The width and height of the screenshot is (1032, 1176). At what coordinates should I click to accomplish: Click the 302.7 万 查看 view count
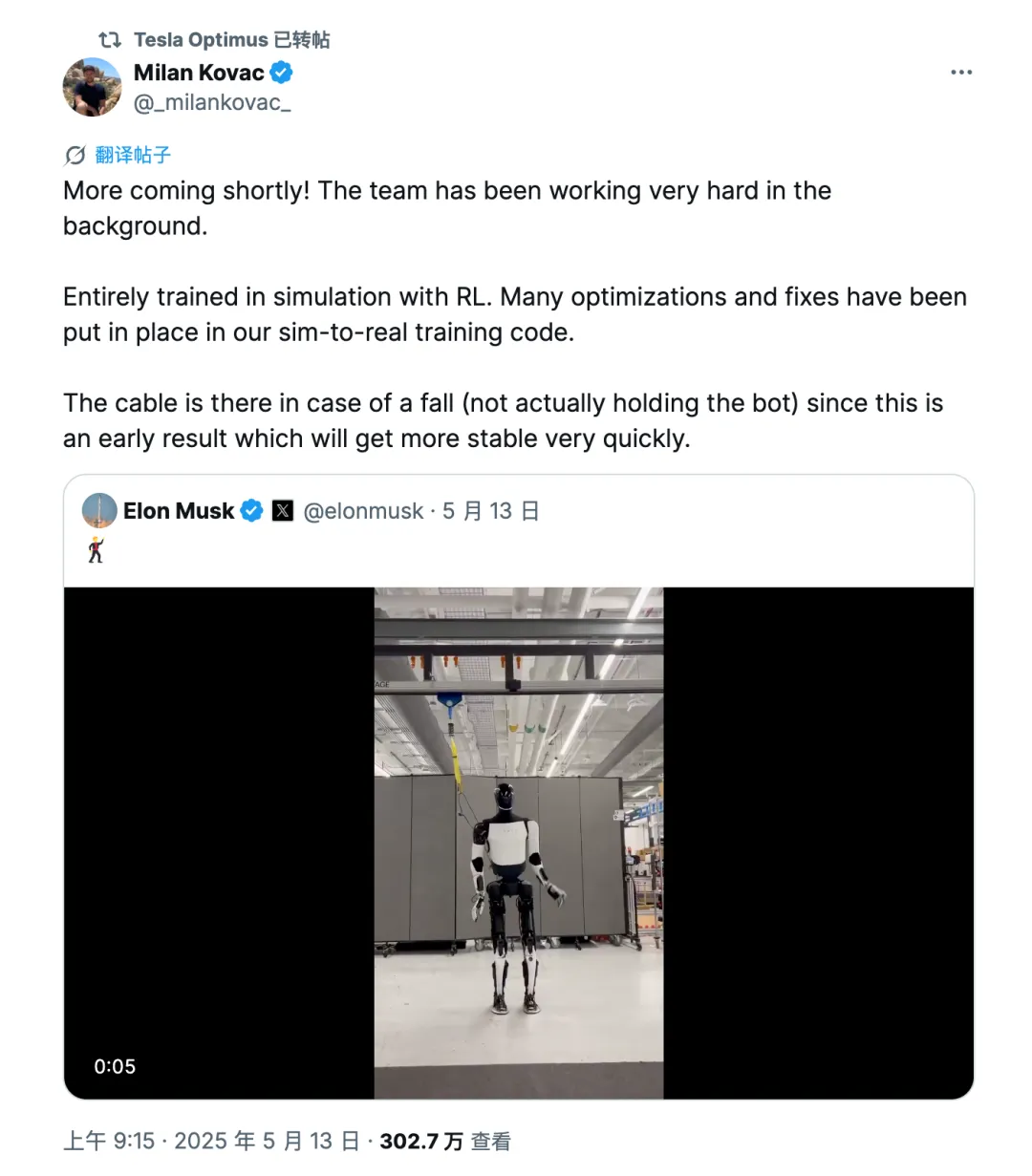point(445,1141)
